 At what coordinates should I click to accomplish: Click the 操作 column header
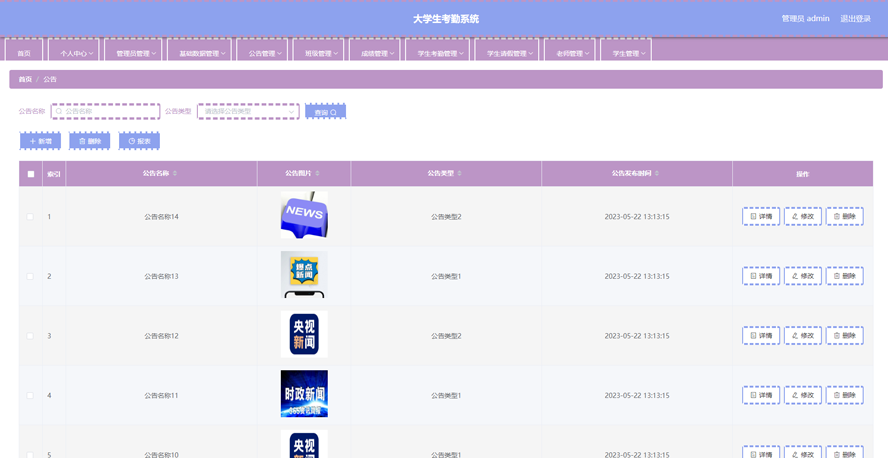click(x=802, y=174)
